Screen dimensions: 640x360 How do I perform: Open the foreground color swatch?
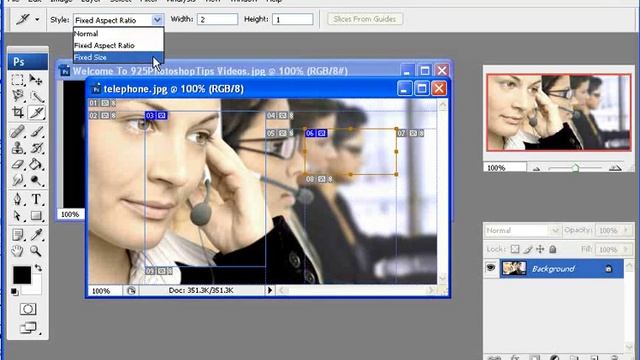(22, 275)
